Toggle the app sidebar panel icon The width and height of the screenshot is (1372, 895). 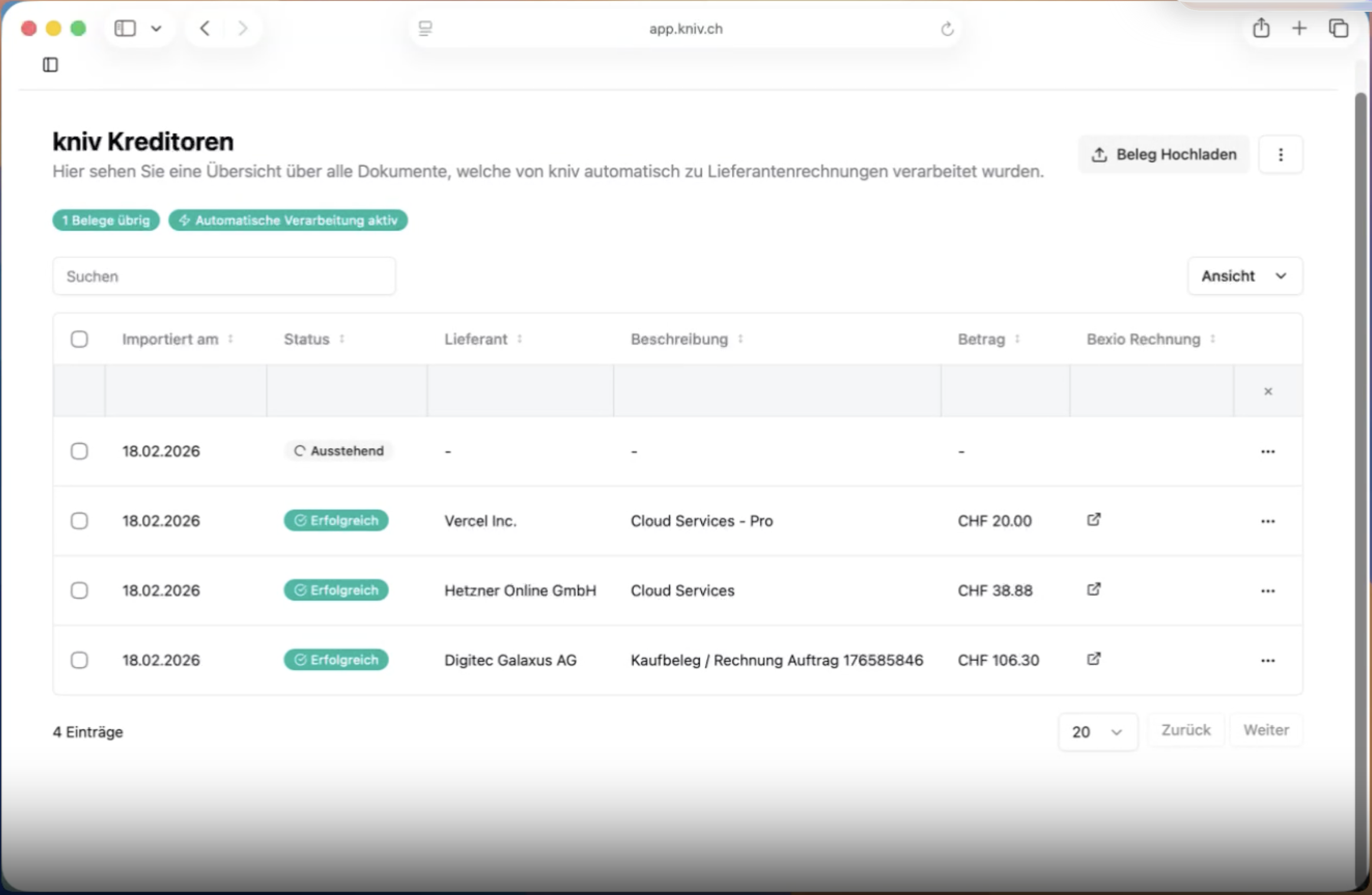point(51,65)
